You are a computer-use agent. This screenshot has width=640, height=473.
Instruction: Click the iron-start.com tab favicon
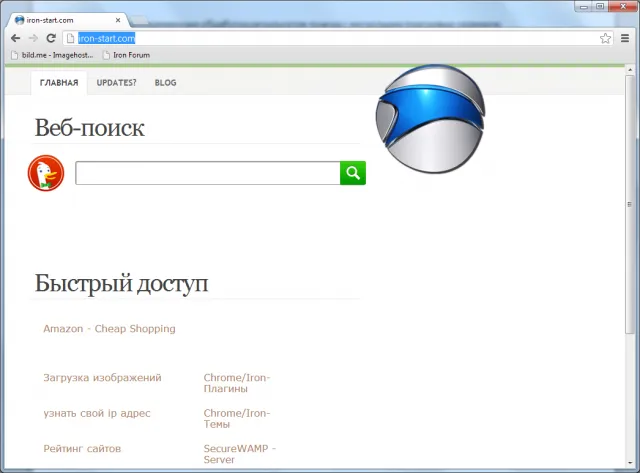[x=19, y=20]
